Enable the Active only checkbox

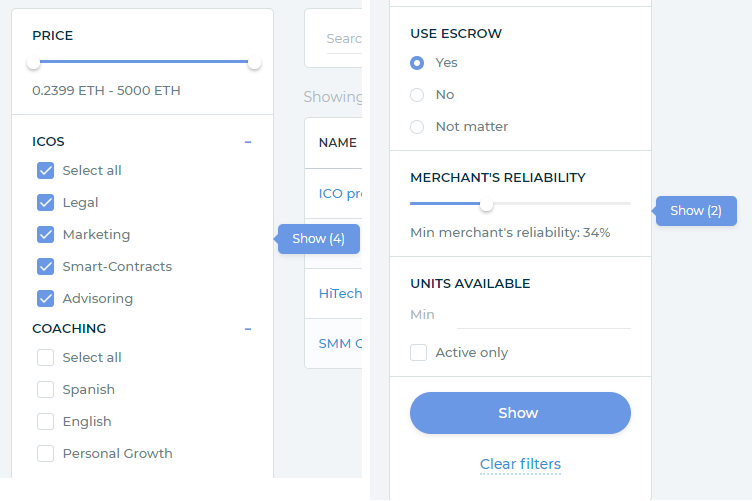pyautogui.click(x=418, y=353)
